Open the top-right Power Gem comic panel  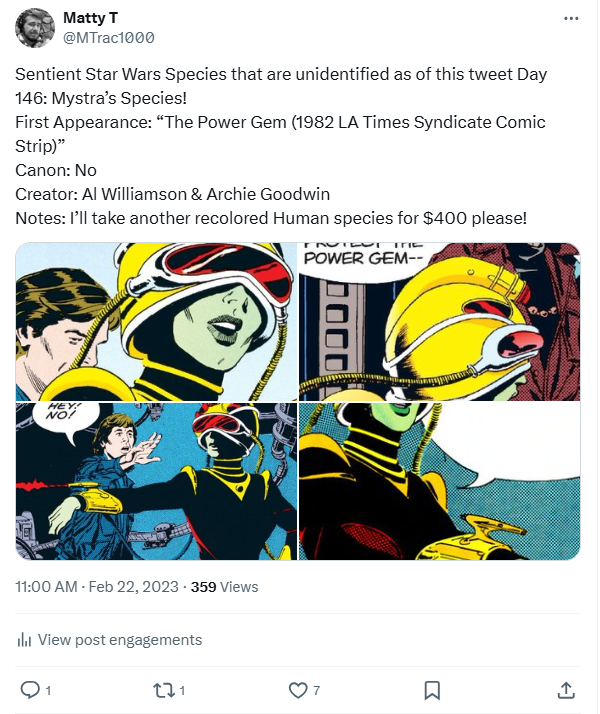coord(440,322)
